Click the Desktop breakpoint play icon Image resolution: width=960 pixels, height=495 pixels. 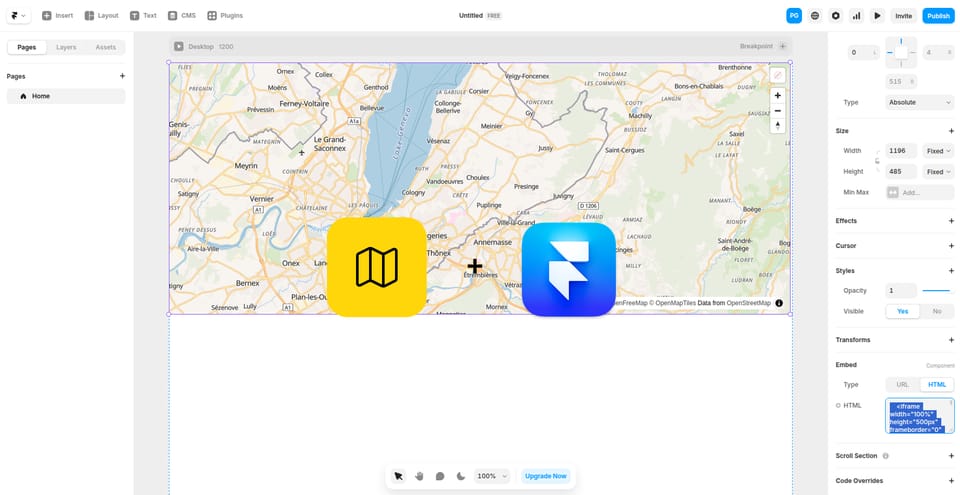point(178,47)
